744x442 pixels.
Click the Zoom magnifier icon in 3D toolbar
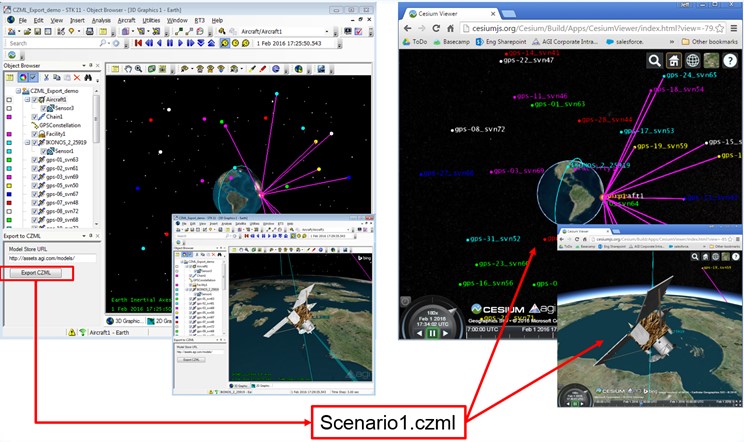point(139,69)
